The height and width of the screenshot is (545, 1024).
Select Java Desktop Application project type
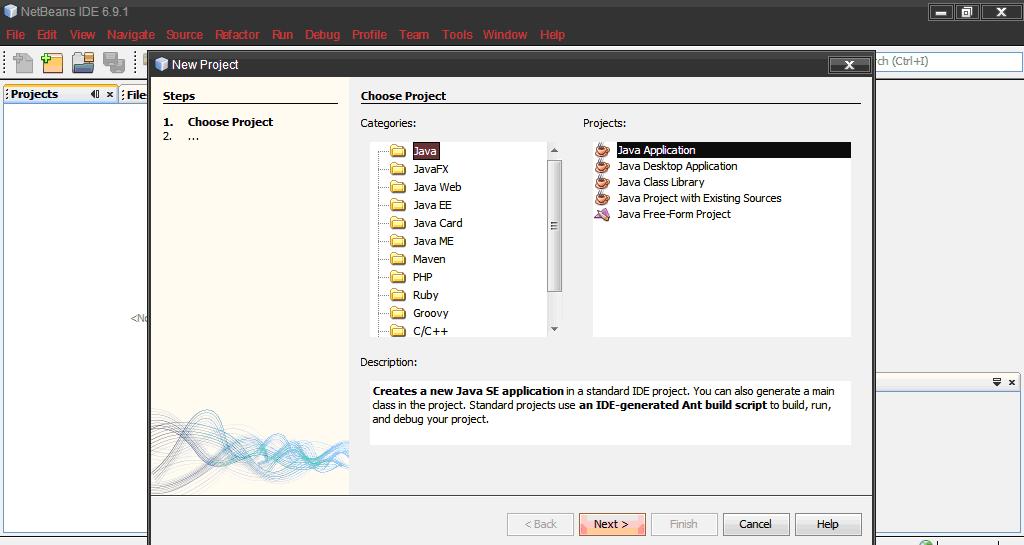pyautogui.click(x=677, y=166)
